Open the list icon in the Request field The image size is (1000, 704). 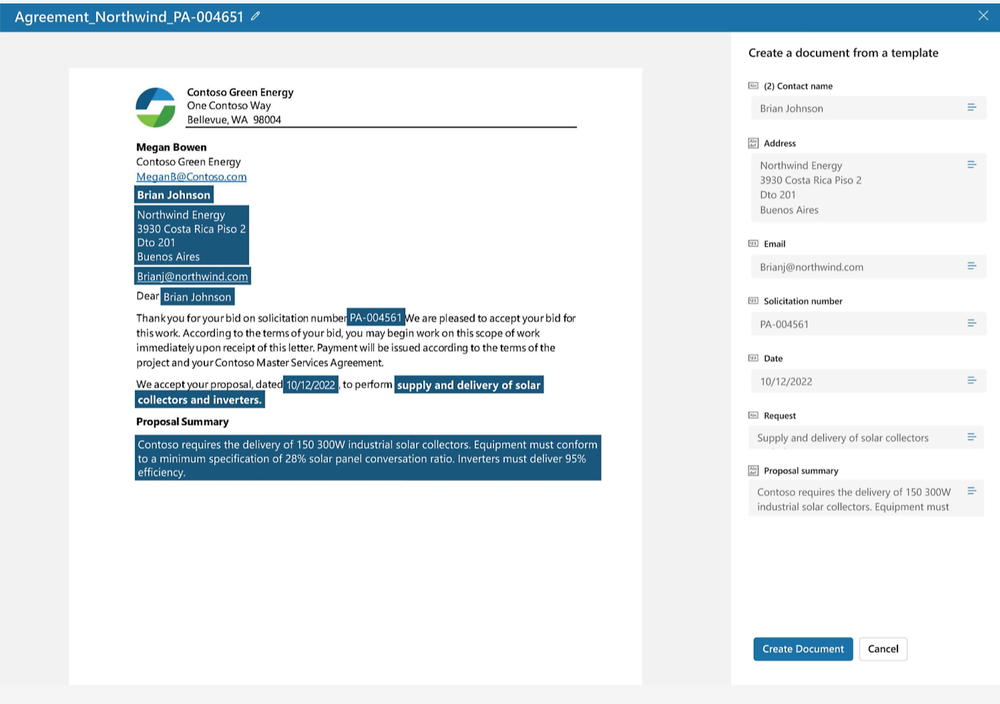pyautogui.click(x=971, y=437)
